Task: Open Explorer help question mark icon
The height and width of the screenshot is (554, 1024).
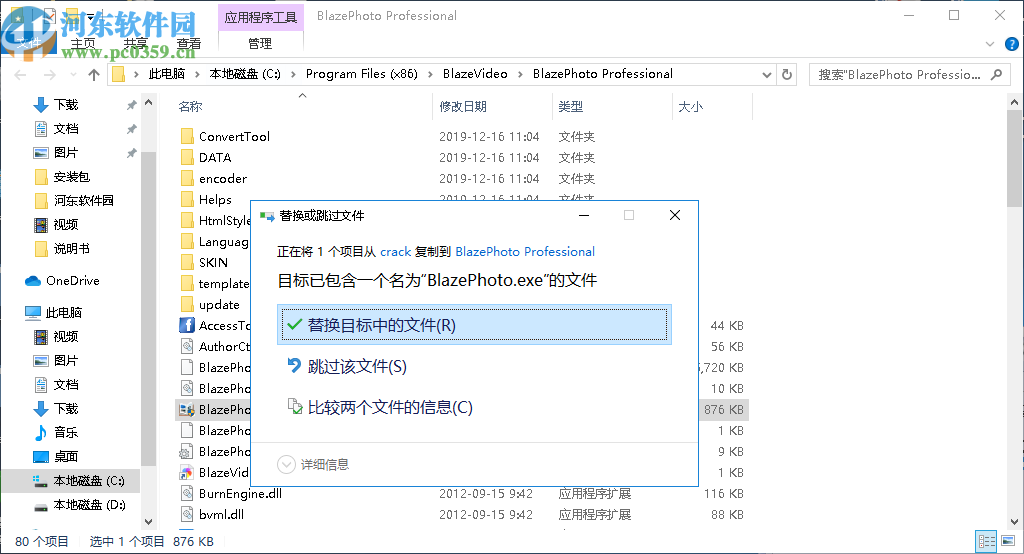Action: [x=1012, y=44]
